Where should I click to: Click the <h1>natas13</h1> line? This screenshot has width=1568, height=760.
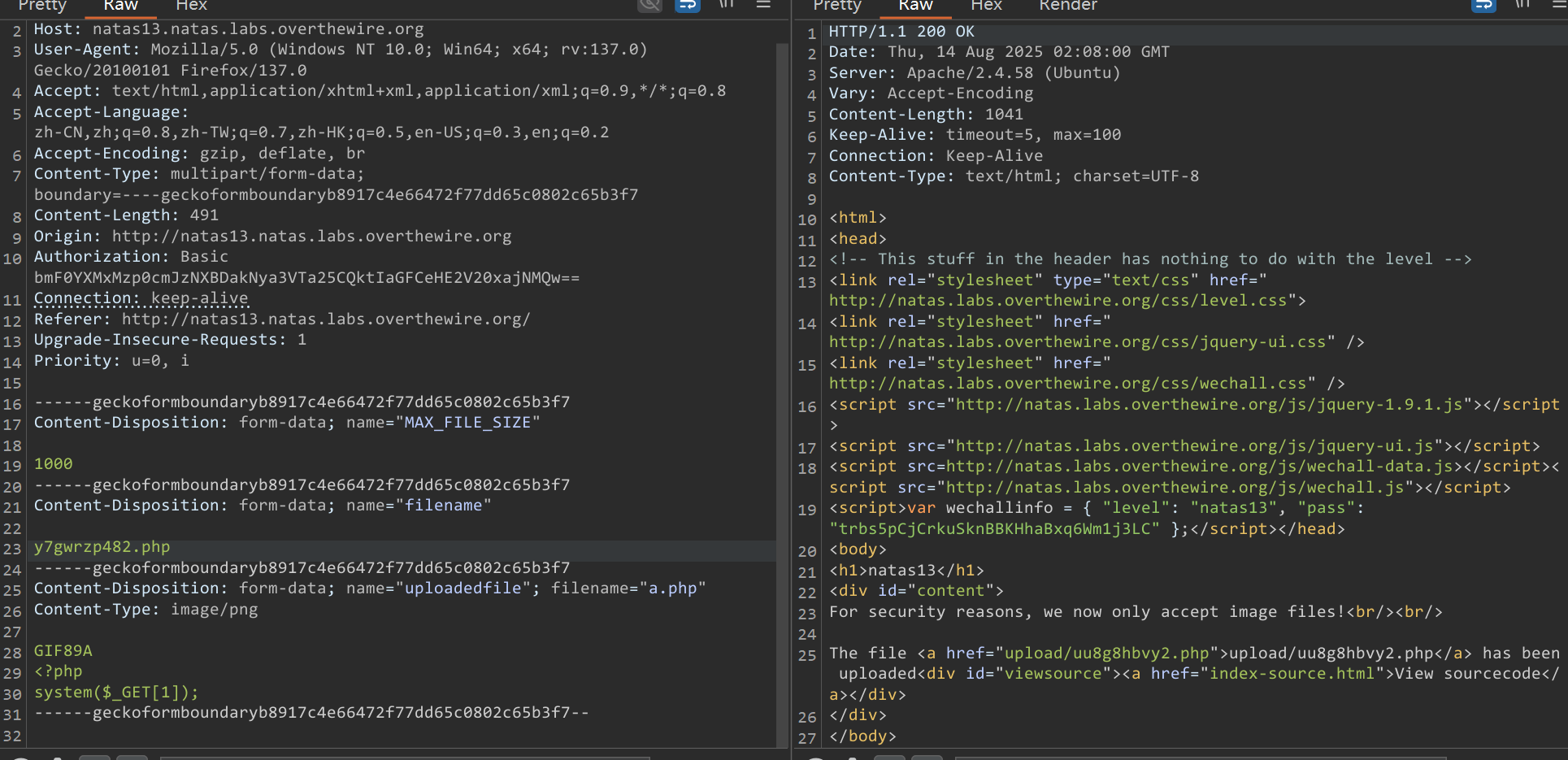(906, 571)
